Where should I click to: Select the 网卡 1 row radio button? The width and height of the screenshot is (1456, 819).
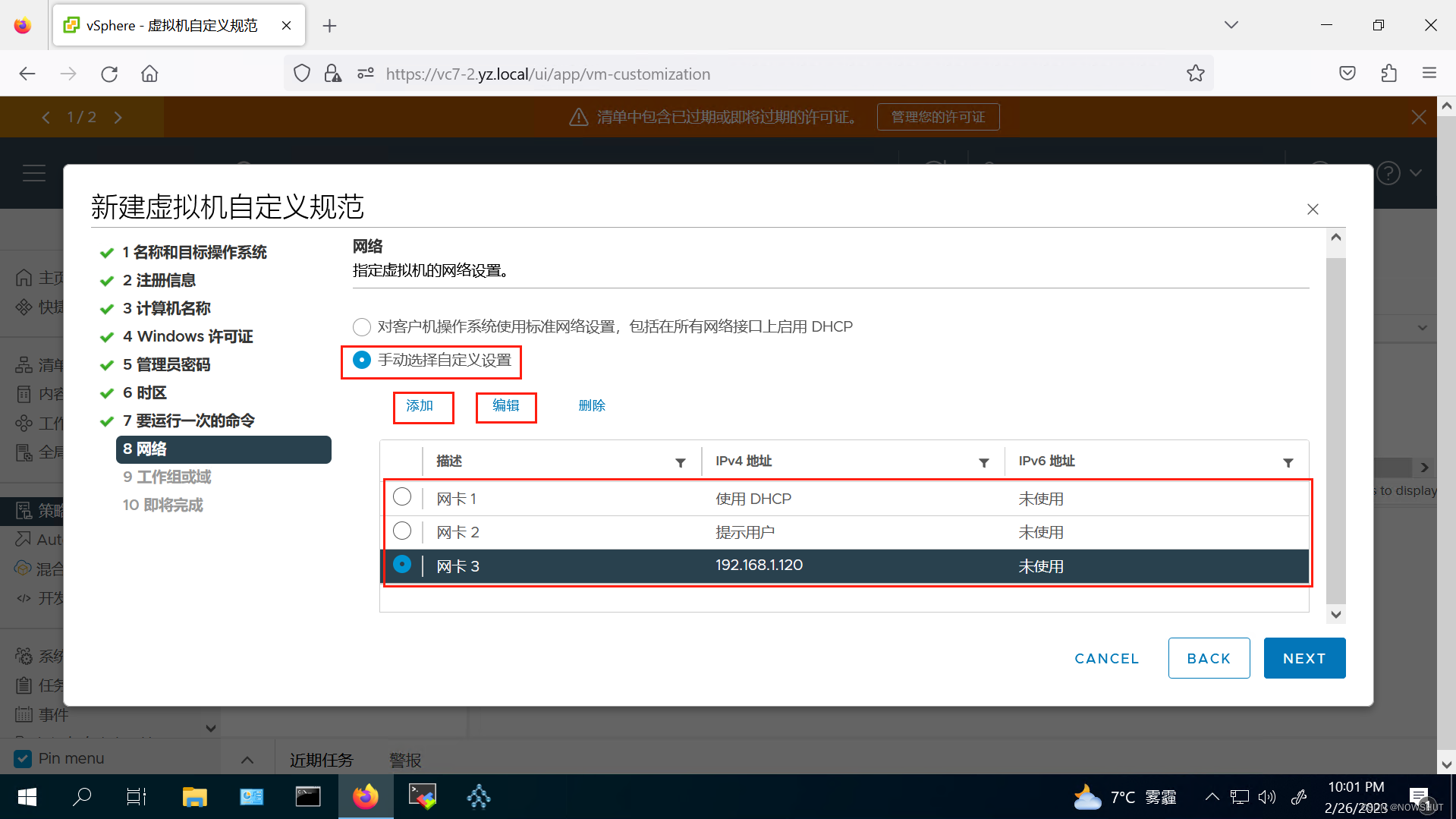[401, 496]
